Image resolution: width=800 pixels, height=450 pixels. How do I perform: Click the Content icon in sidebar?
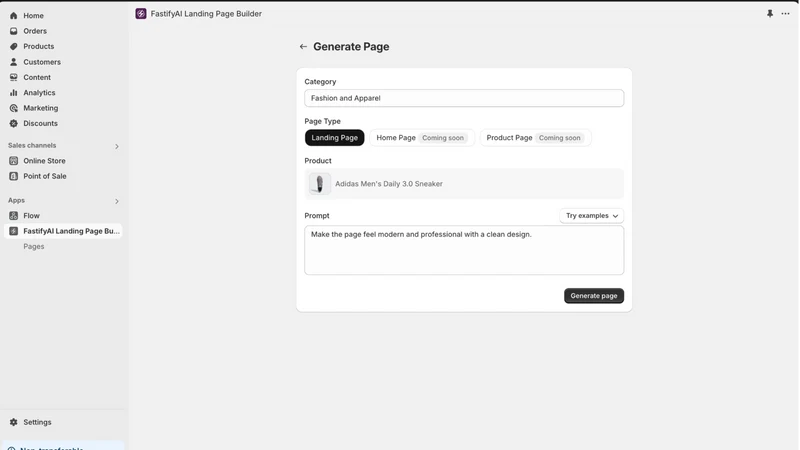[14, 77]
